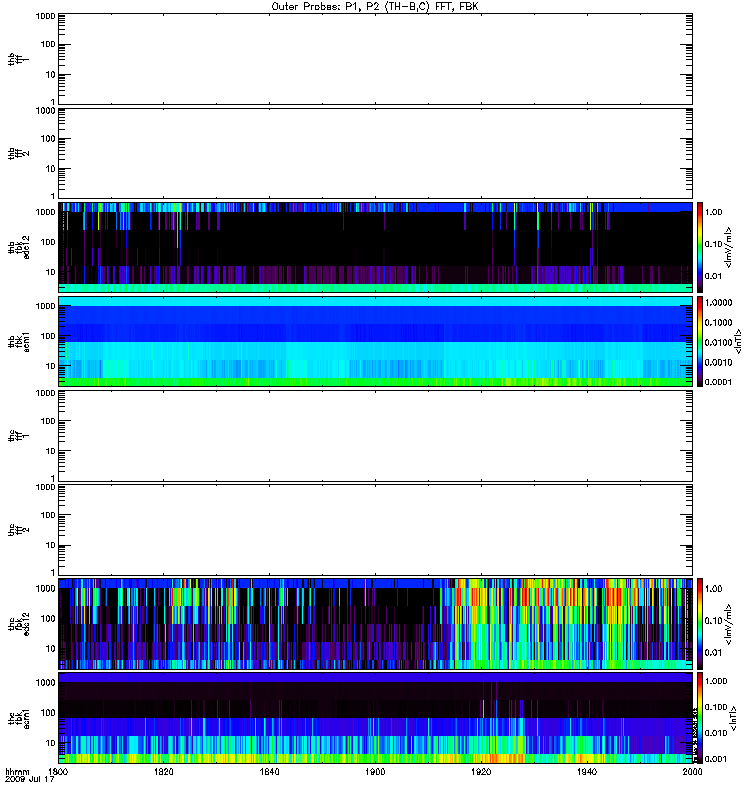This screenshot has height=800, width=750.
Task: Click the thb fff 1 panel label
Action: (x=18, y=59)
